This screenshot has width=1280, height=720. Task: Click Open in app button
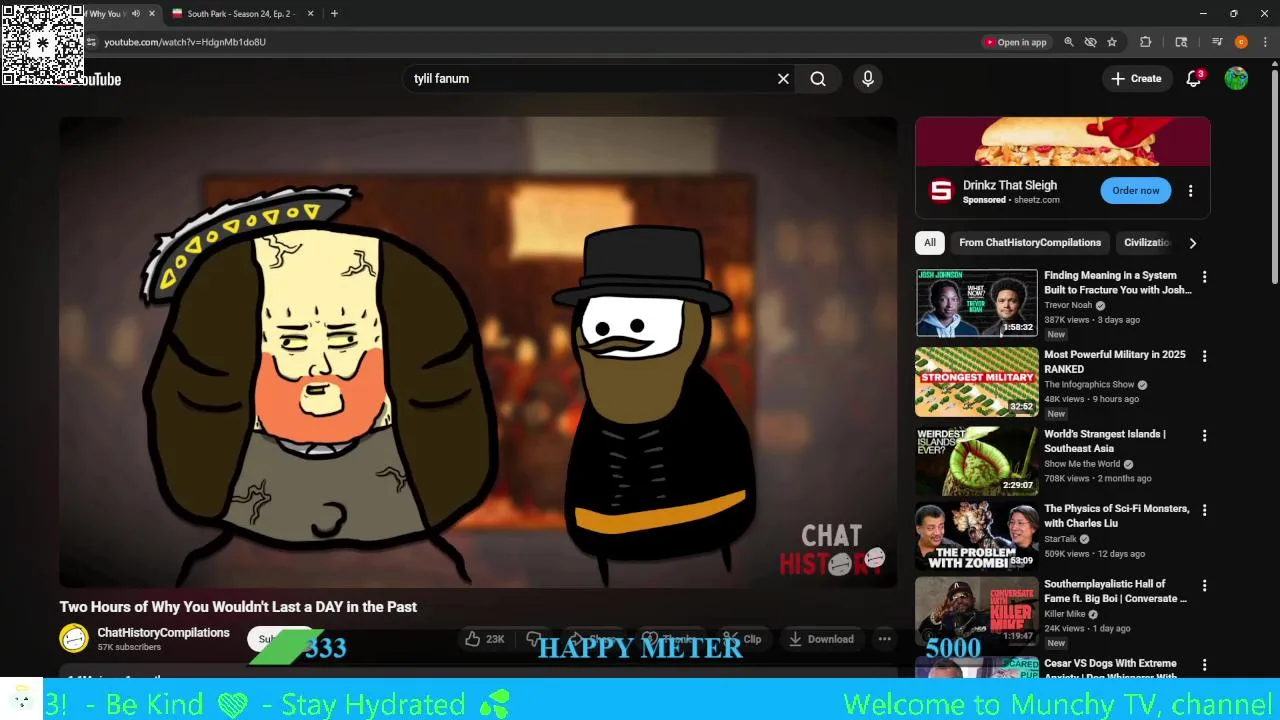pyautogui.click(x=1015, y=42)
